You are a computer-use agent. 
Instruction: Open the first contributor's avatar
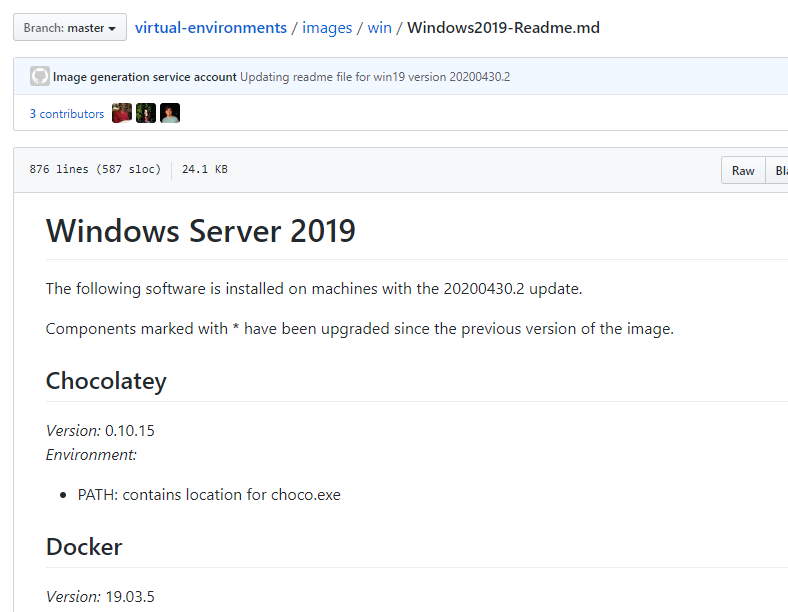tap(122, 114)
